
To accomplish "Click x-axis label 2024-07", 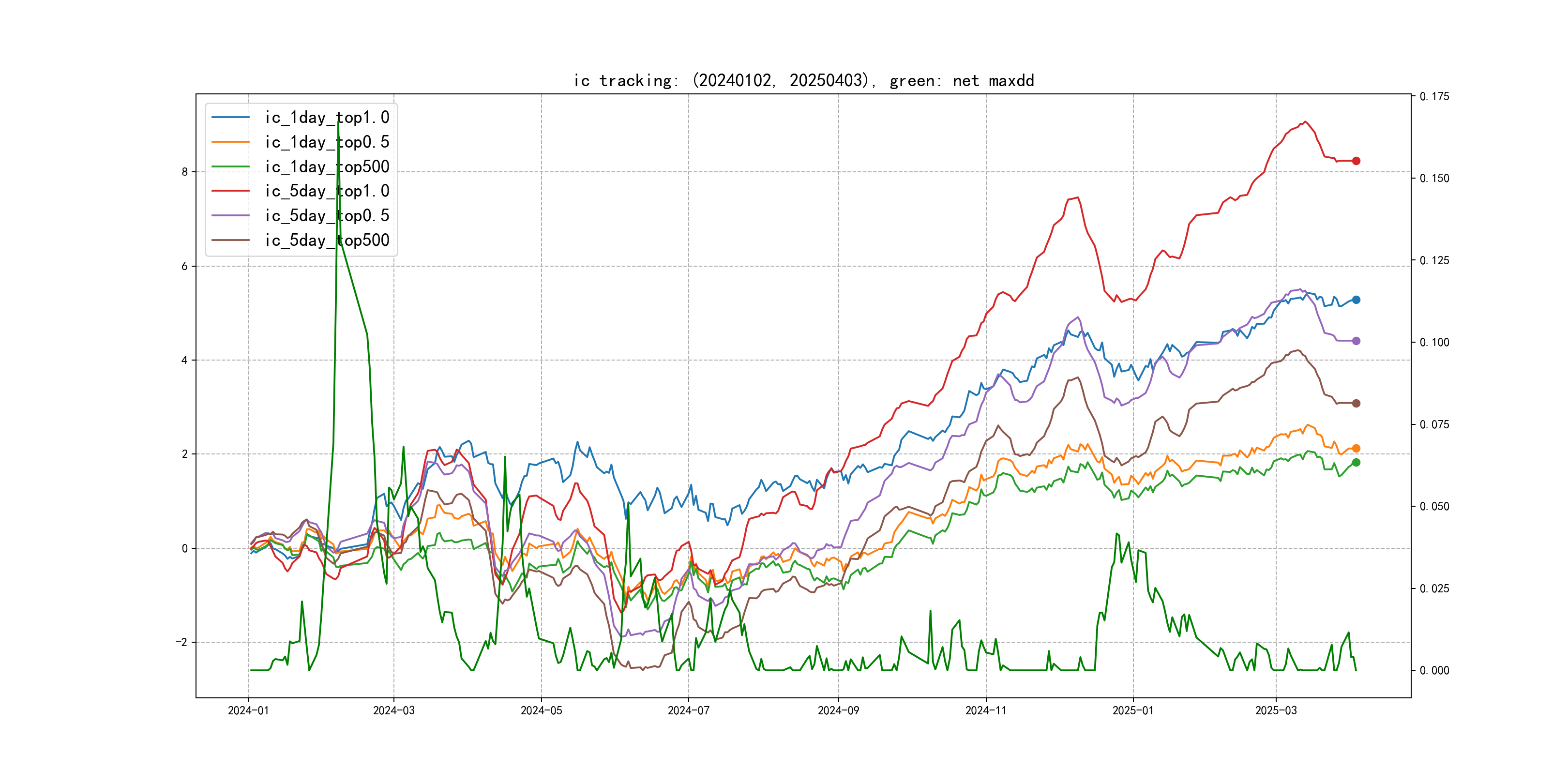I will [x=689, y=710].
